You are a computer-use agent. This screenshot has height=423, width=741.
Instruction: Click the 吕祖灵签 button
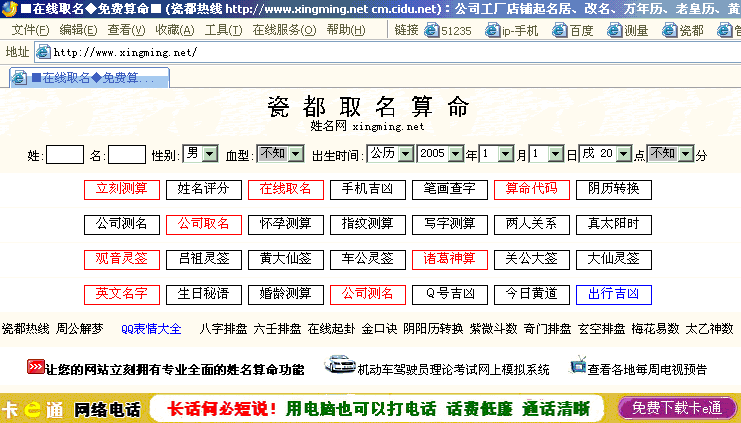pos(204,259)
